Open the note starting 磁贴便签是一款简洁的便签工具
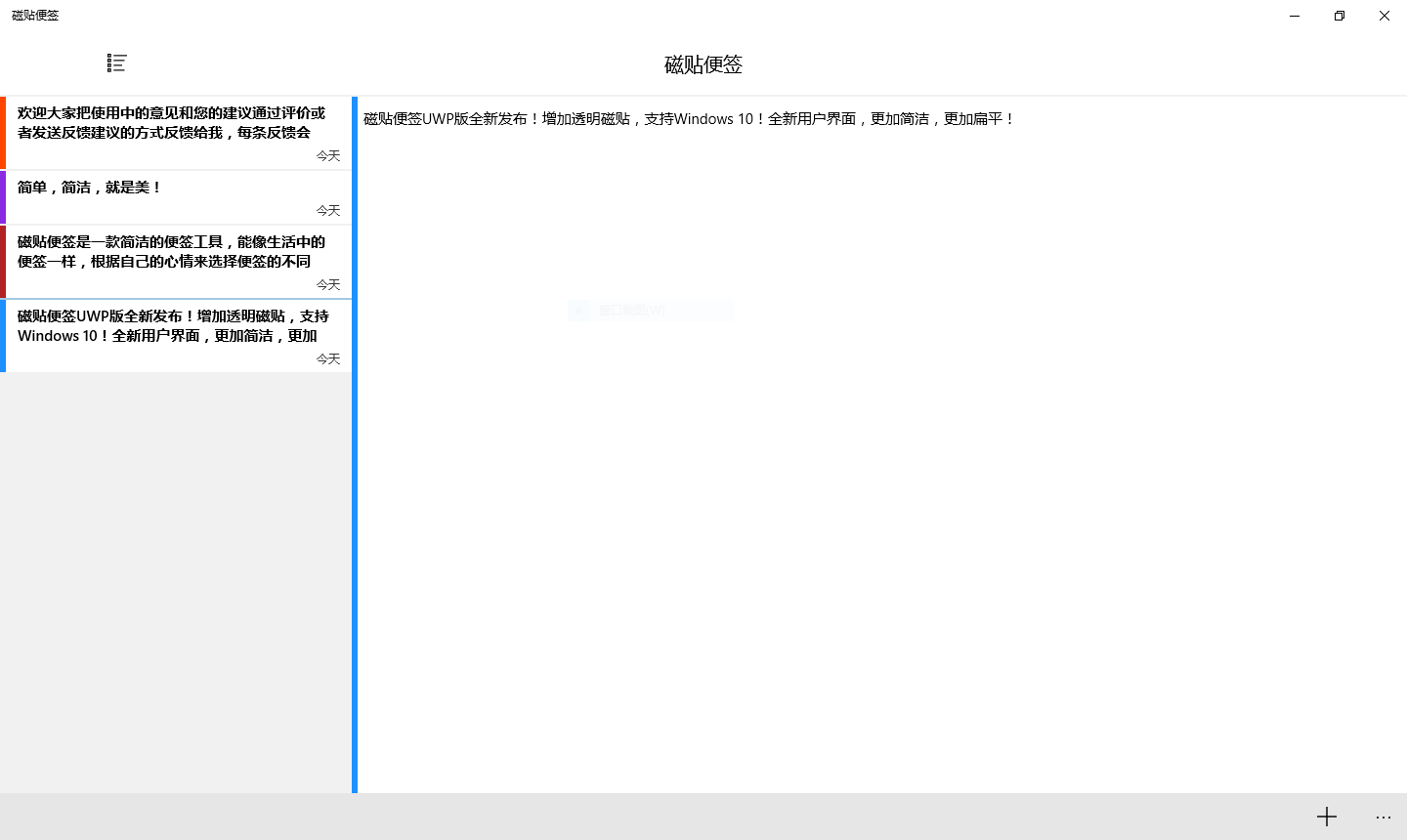Viewport: 1407px width, 840px height. pos(176,262)
